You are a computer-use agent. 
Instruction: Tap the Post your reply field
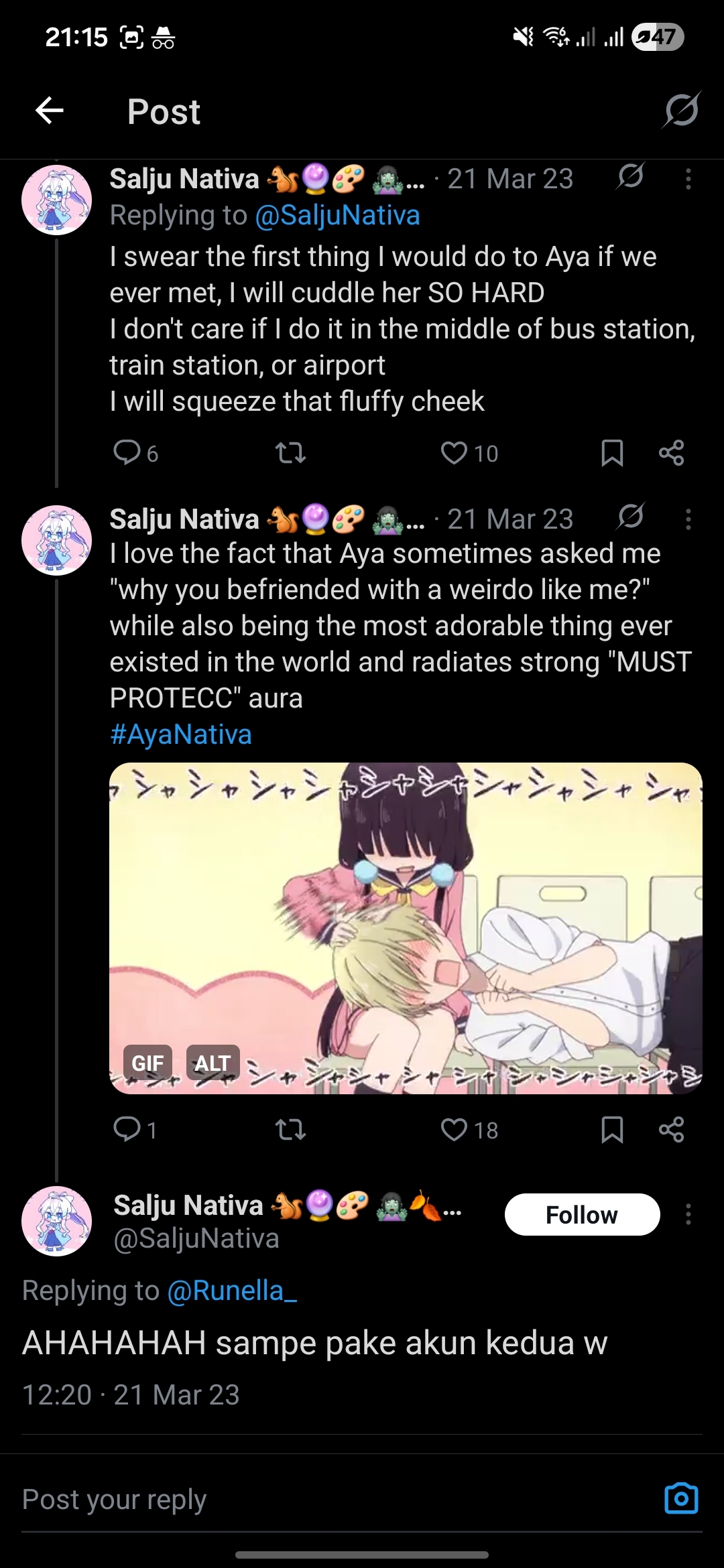335,1500
